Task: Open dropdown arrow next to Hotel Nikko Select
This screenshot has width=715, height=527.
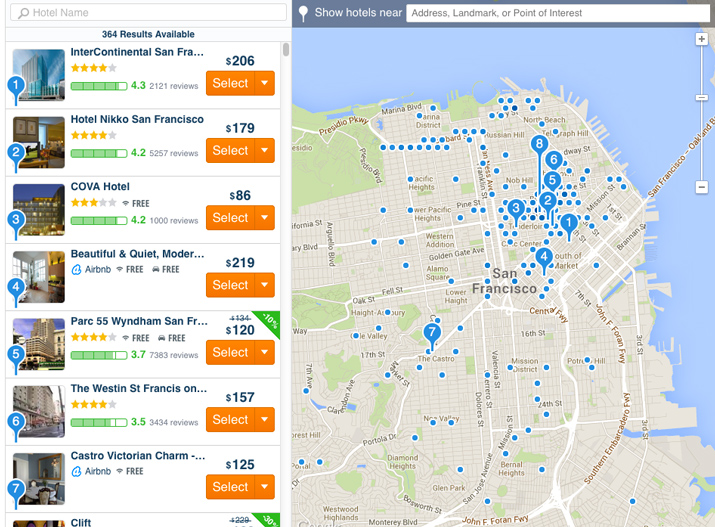Action: pos(264,150)
